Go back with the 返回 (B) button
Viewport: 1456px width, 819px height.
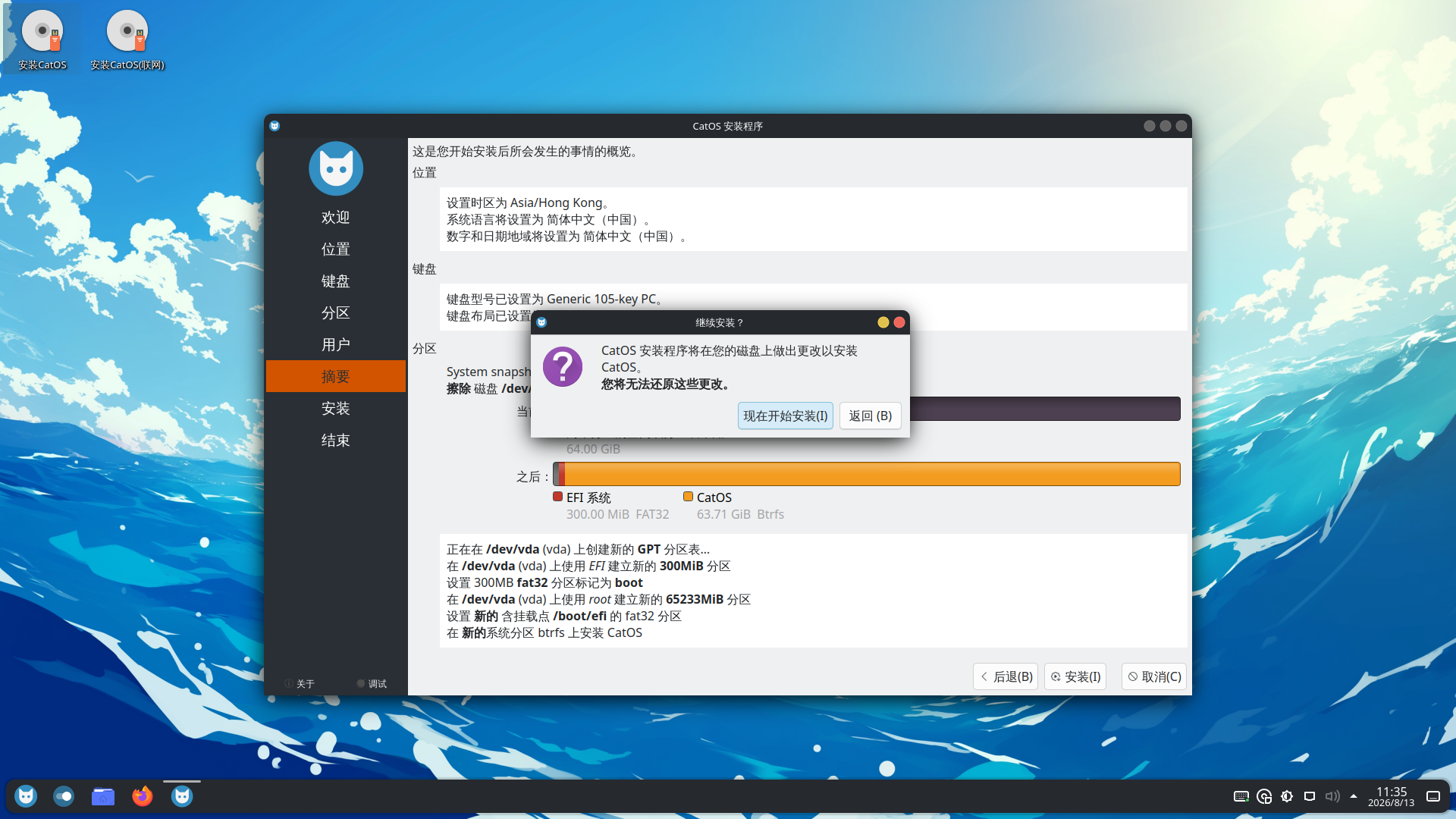pos(871,416)
